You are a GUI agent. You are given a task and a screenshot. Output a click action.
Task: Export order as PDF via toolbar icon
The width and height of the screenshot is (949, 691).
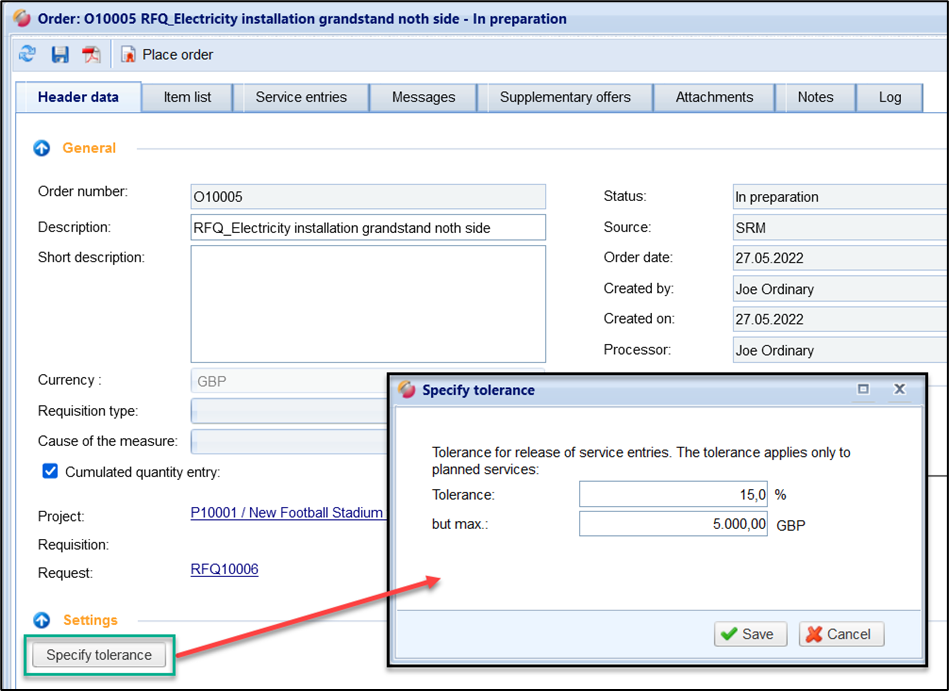(92, 54)
